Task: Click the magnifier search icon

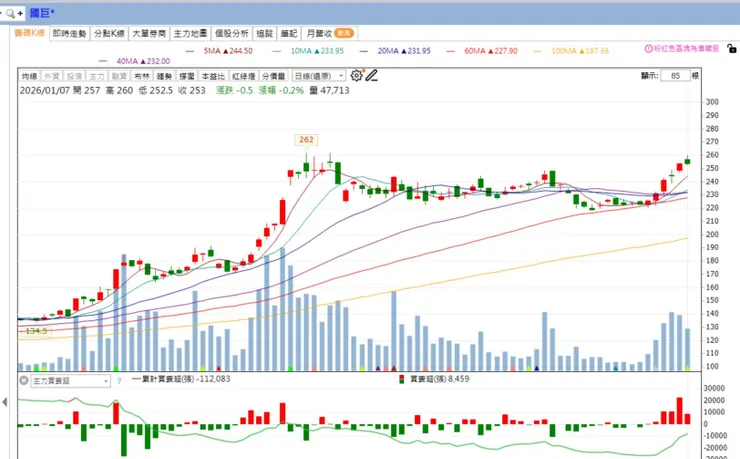Action: 10,13
